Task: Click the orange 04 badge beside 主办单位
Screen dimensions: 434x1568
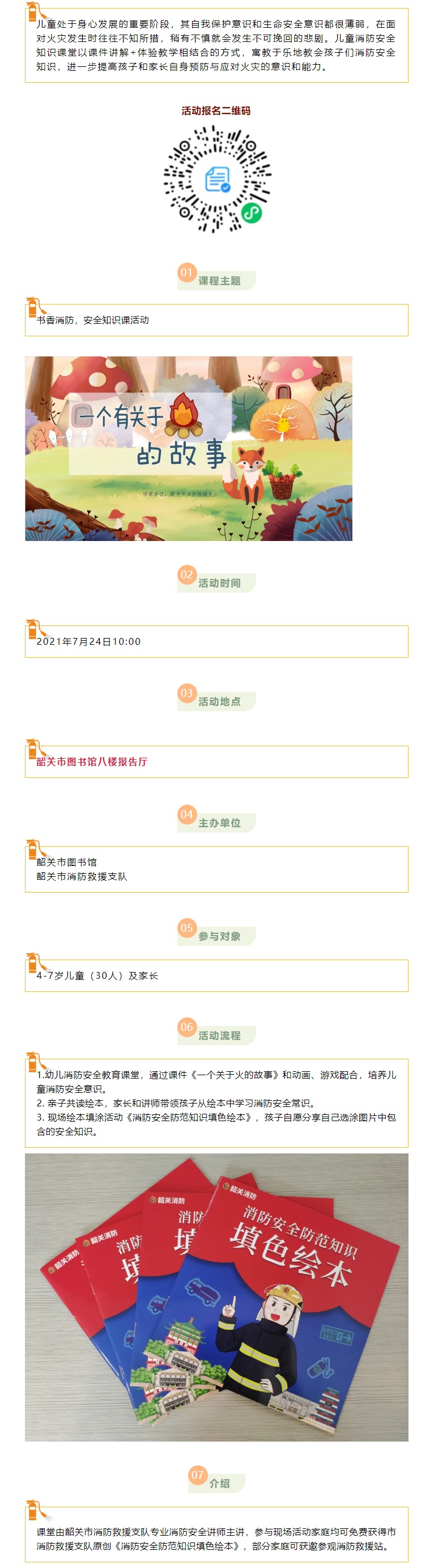Action: pos(186,814)
